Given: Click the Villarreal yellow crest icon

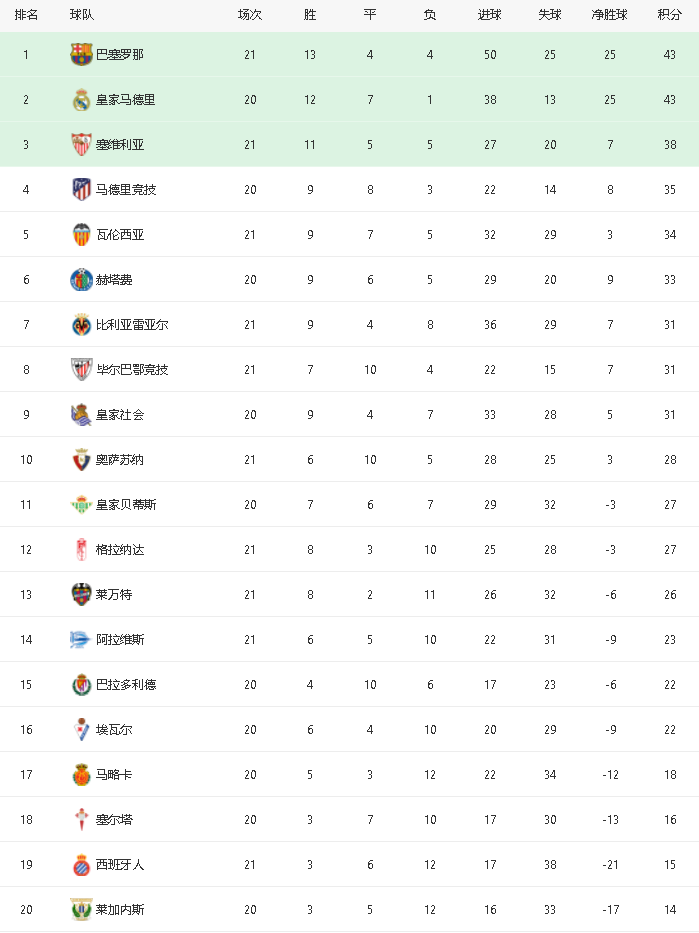Looking at the screenshot, I should [x=81, y=325].
